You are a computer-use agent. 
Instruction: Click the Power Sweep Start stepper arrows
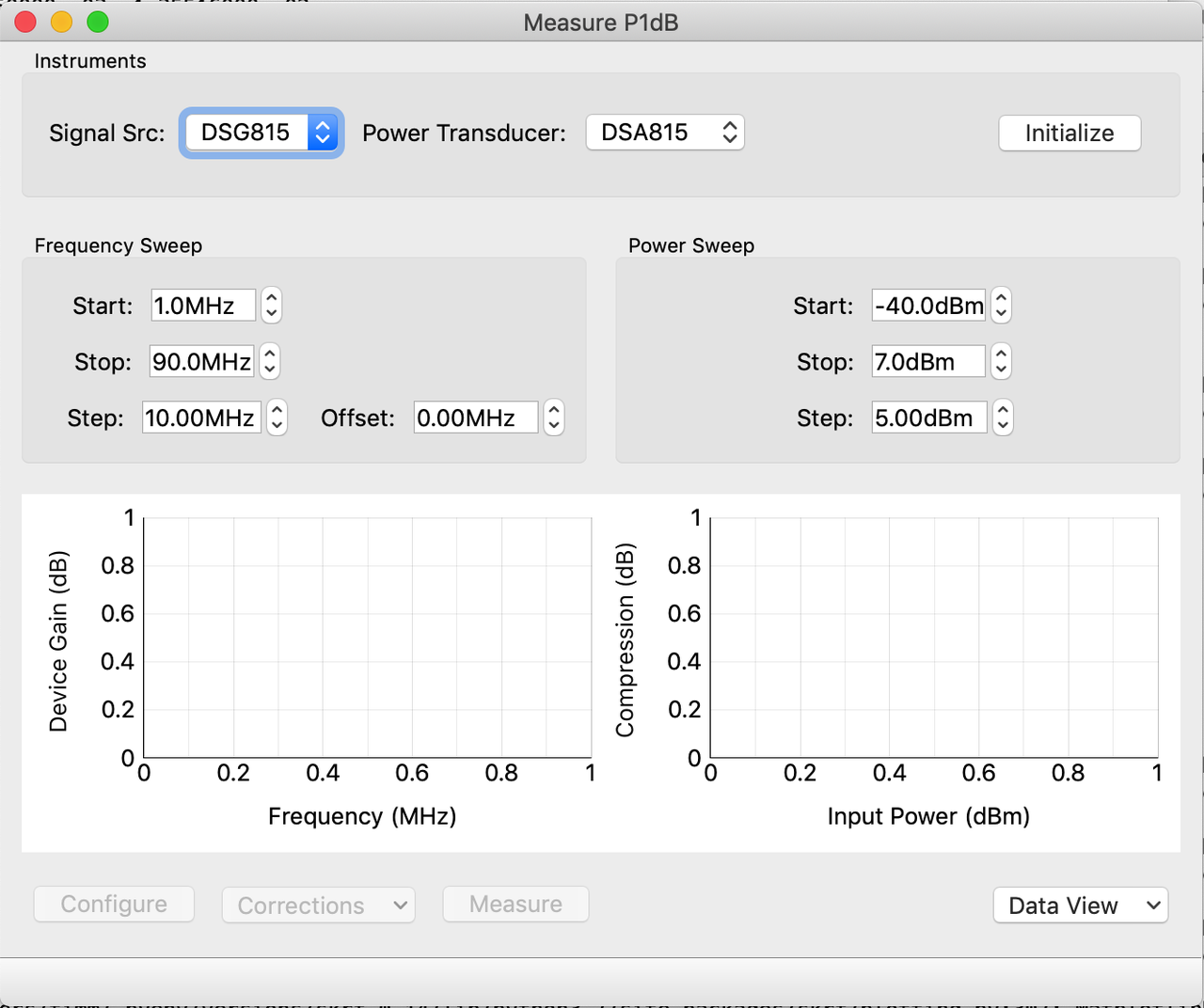click(1002, 306)
